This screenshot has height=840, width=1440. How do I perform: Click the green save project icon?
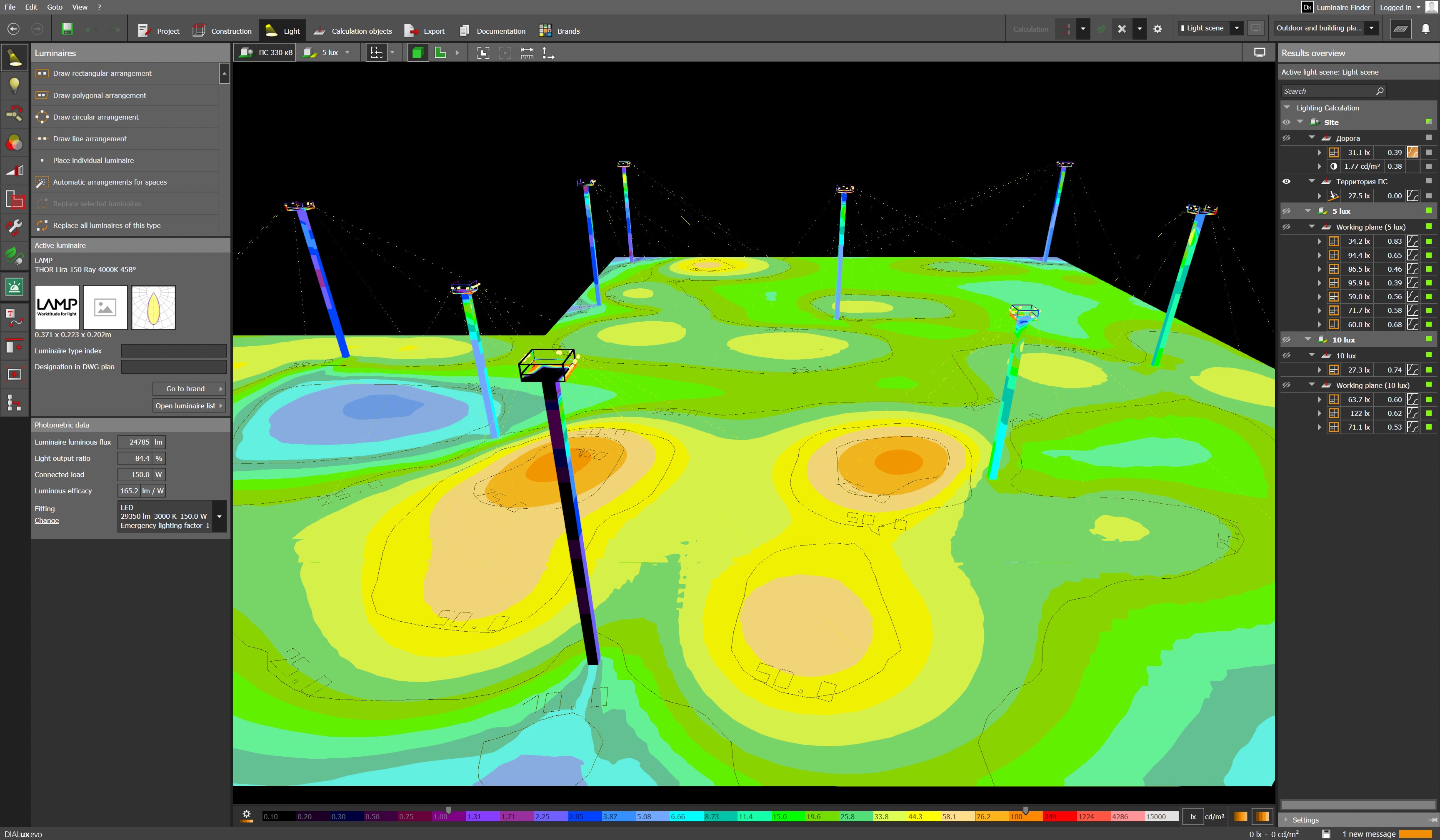67,29
